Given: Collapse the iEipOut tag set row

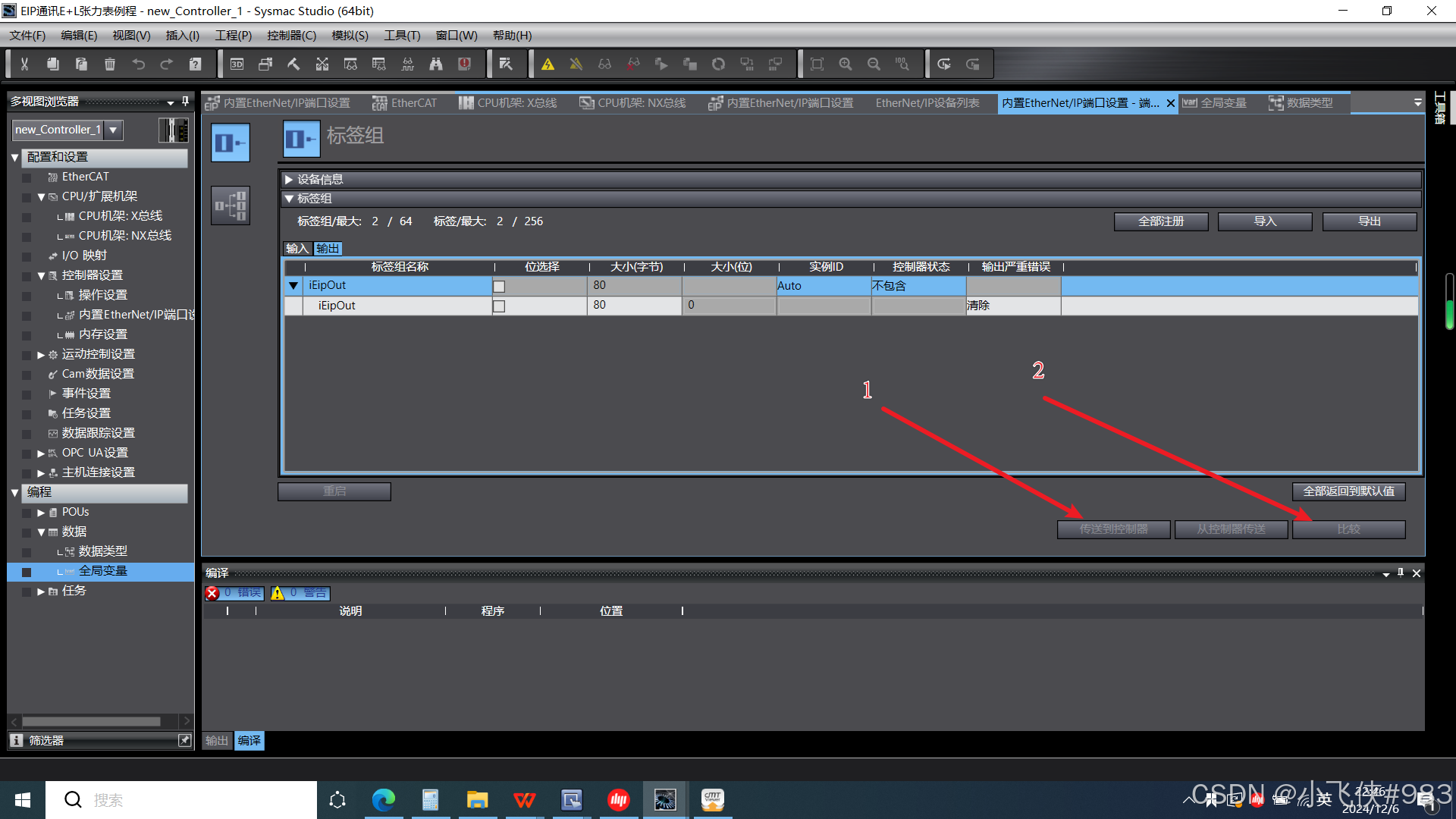Looking at the screenshot, I should tap(293, 286).
